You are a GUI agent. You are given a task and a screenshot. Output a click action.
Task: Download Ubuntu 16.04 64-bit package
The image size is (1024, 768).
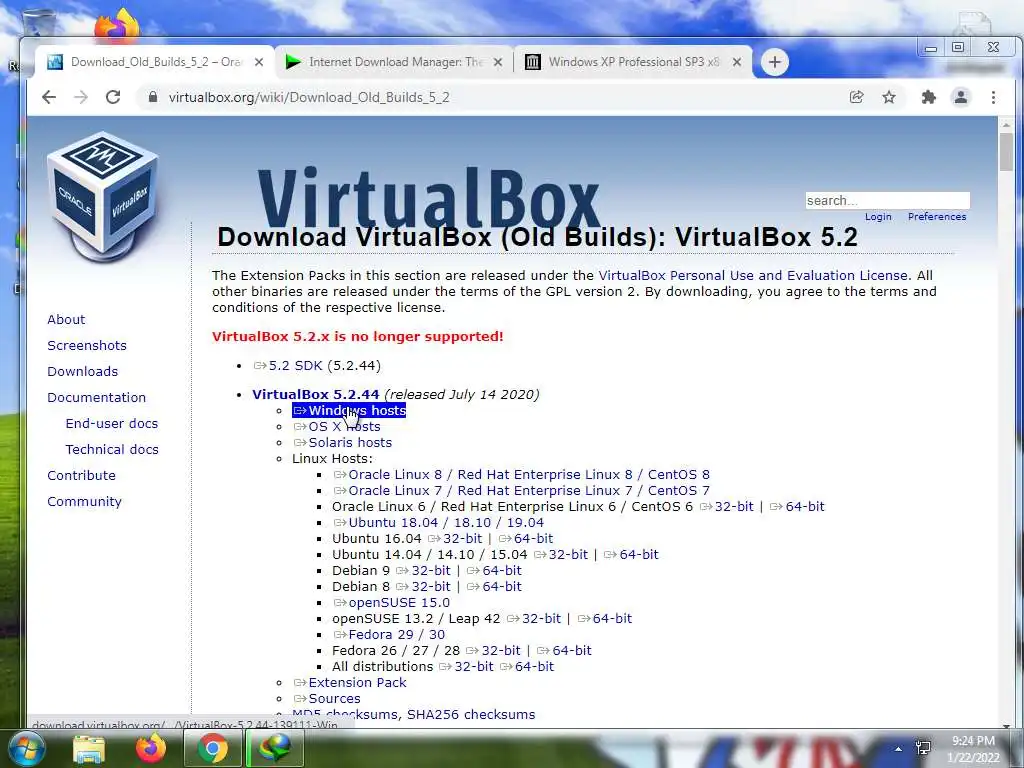tap(526, 539)
